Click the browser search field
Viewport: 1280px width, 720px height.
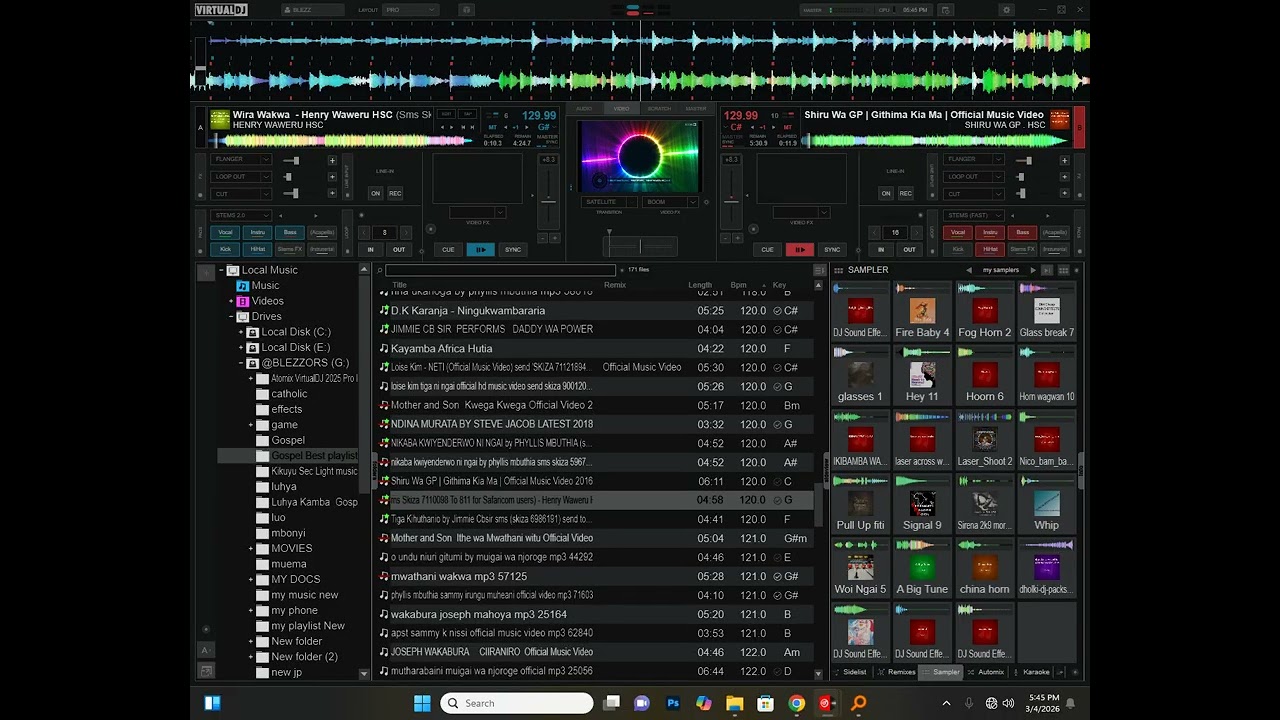(x=500, y=270)
